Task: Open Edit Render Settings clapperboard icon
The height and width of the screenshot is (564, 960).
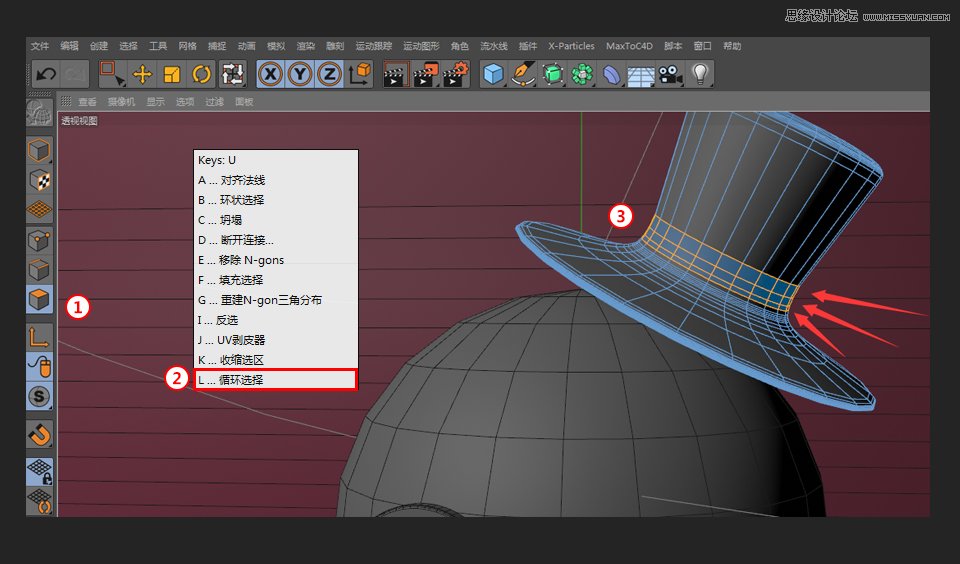Action: click(x=456, y=74)
